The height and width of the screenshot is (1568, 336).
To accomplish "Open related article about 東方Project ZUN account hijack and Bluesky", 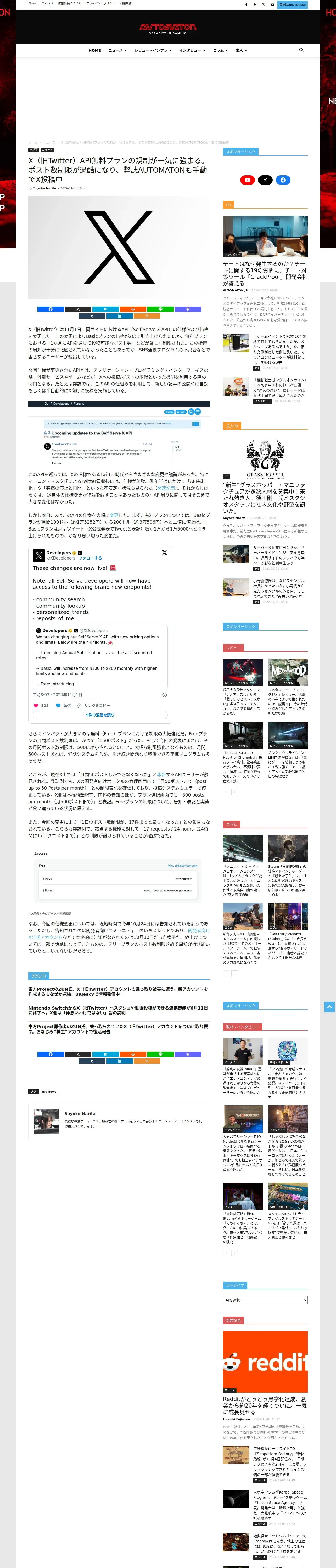I will click(x=118, y=991).
